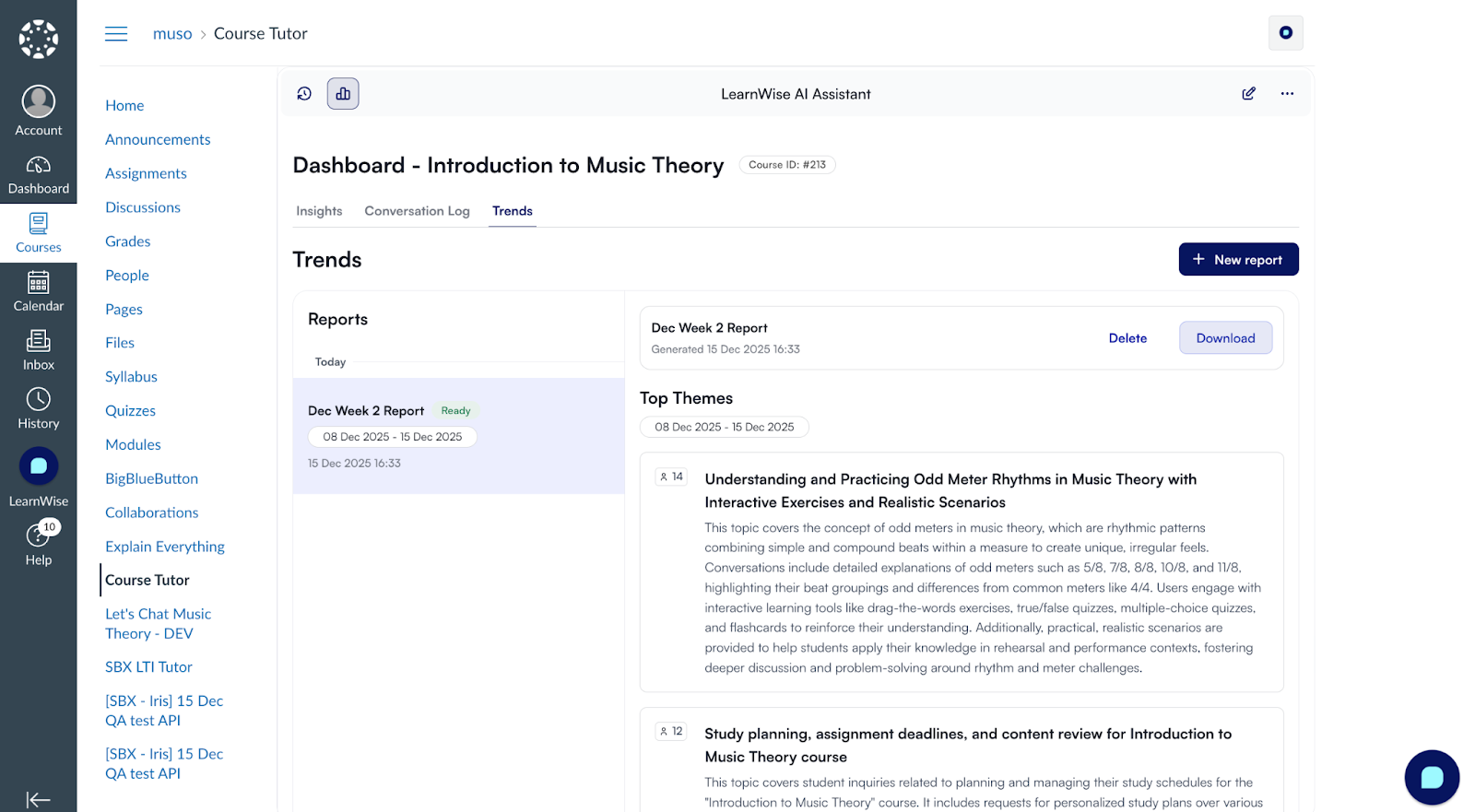Open Explain Everything link
The width and height of the screenshot is (1475, 812).
point(165,547)
